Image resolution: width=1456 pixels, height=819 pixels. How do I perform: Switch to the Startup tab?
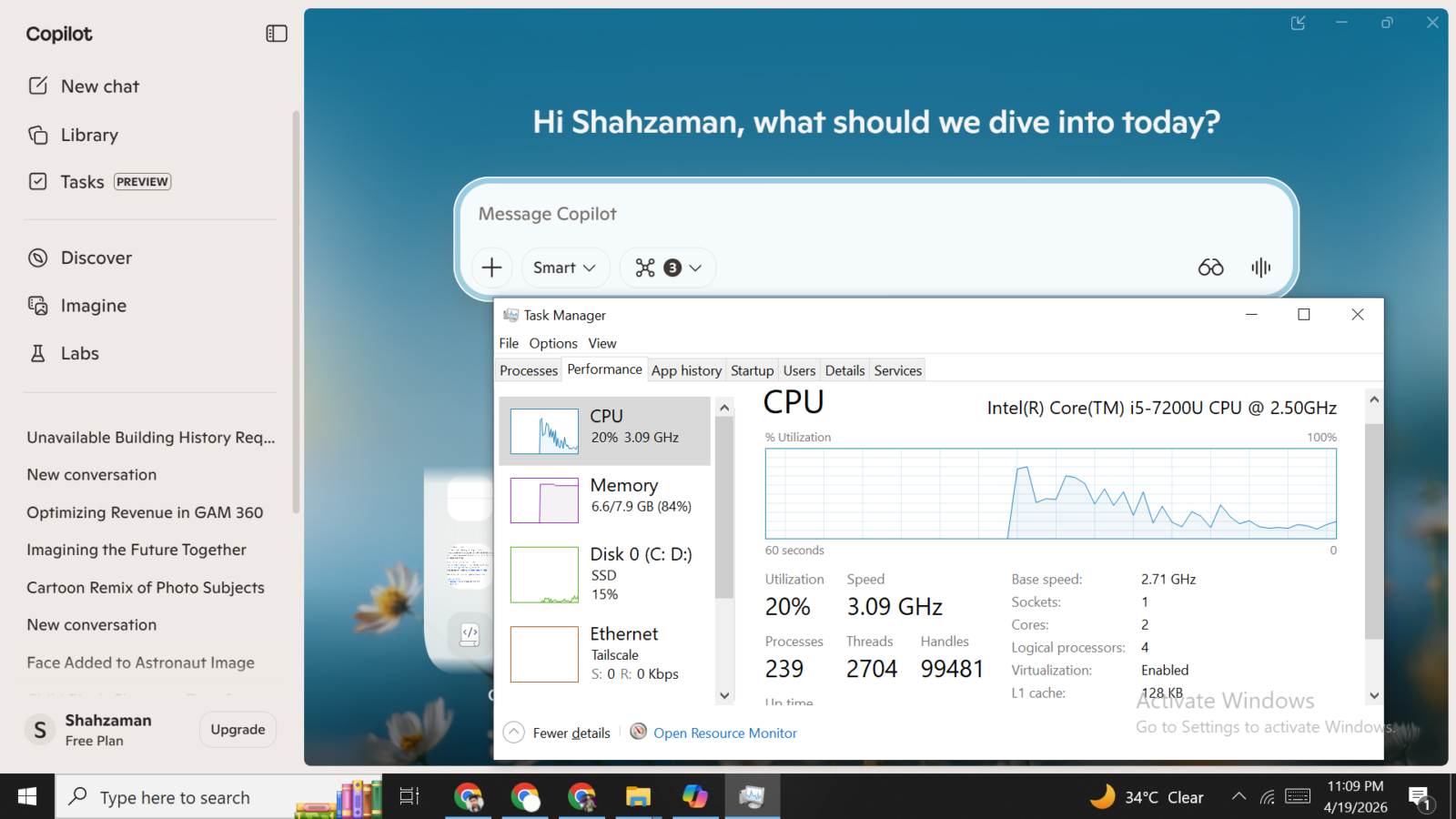click(753, 370)
